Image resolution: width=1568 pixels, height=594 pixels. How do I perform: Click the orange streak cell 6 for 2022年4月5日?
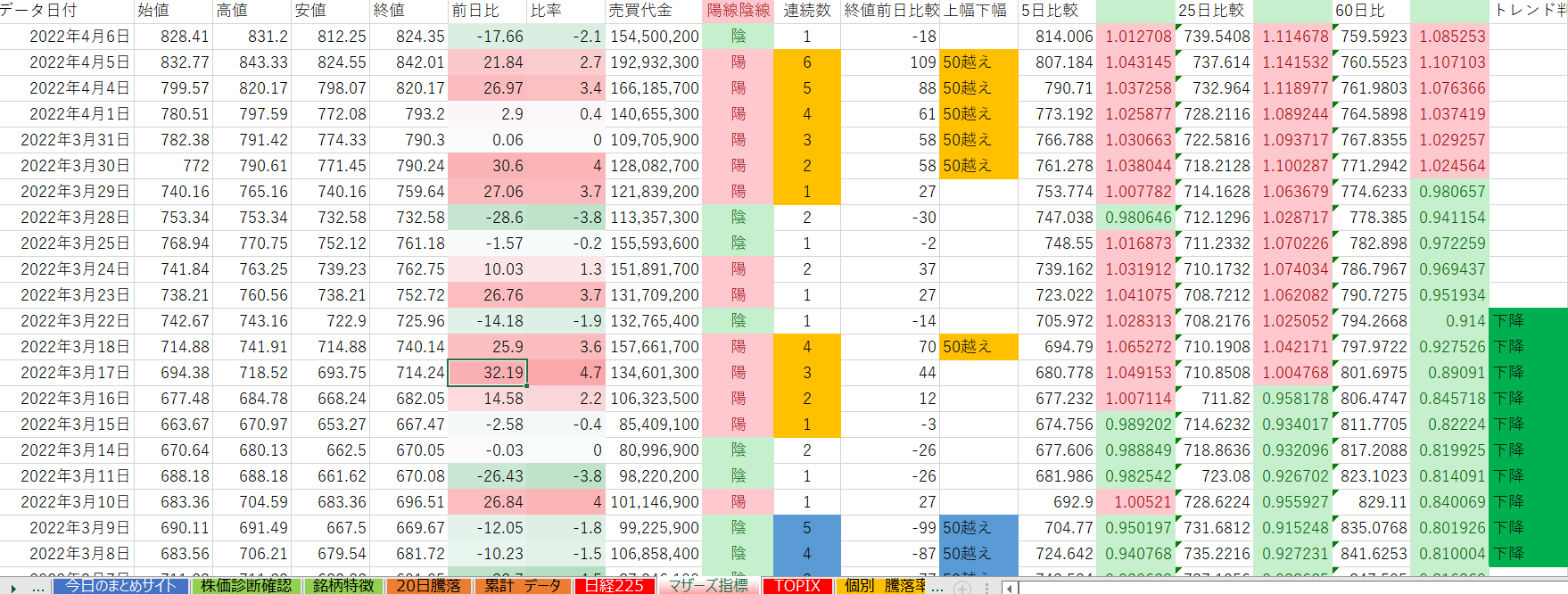click(x=807, y=62)
